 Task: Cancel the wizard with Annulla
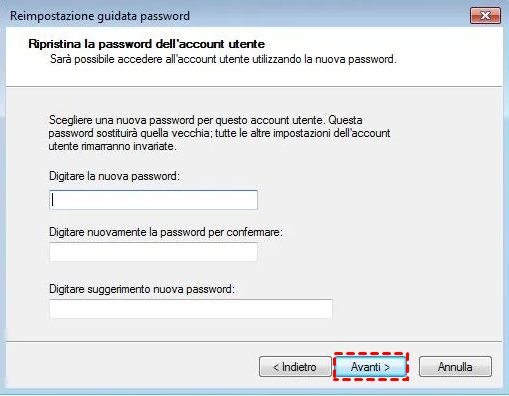455,367
